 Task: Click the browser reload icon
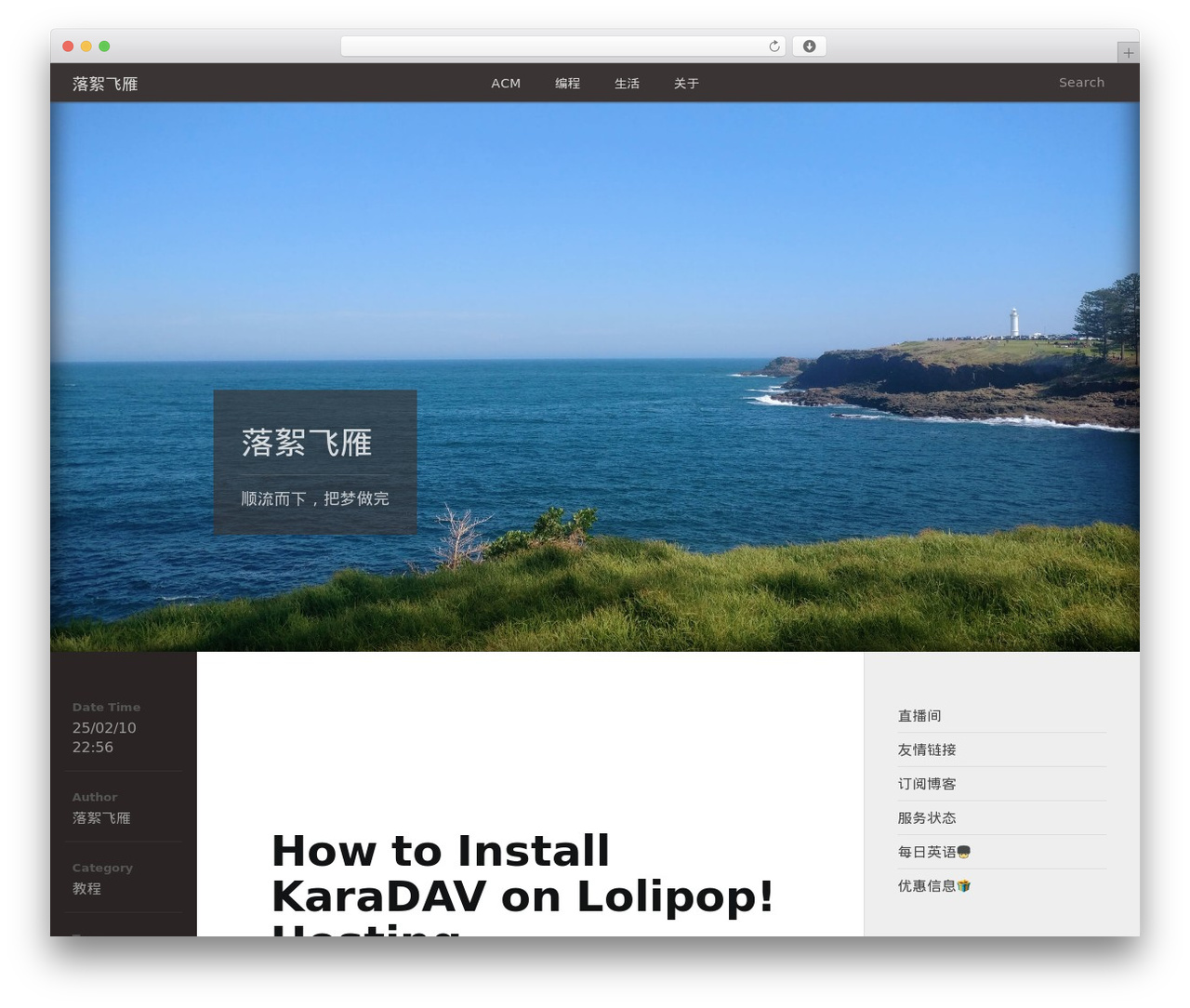pyautogui.click(x=773, y=46)
